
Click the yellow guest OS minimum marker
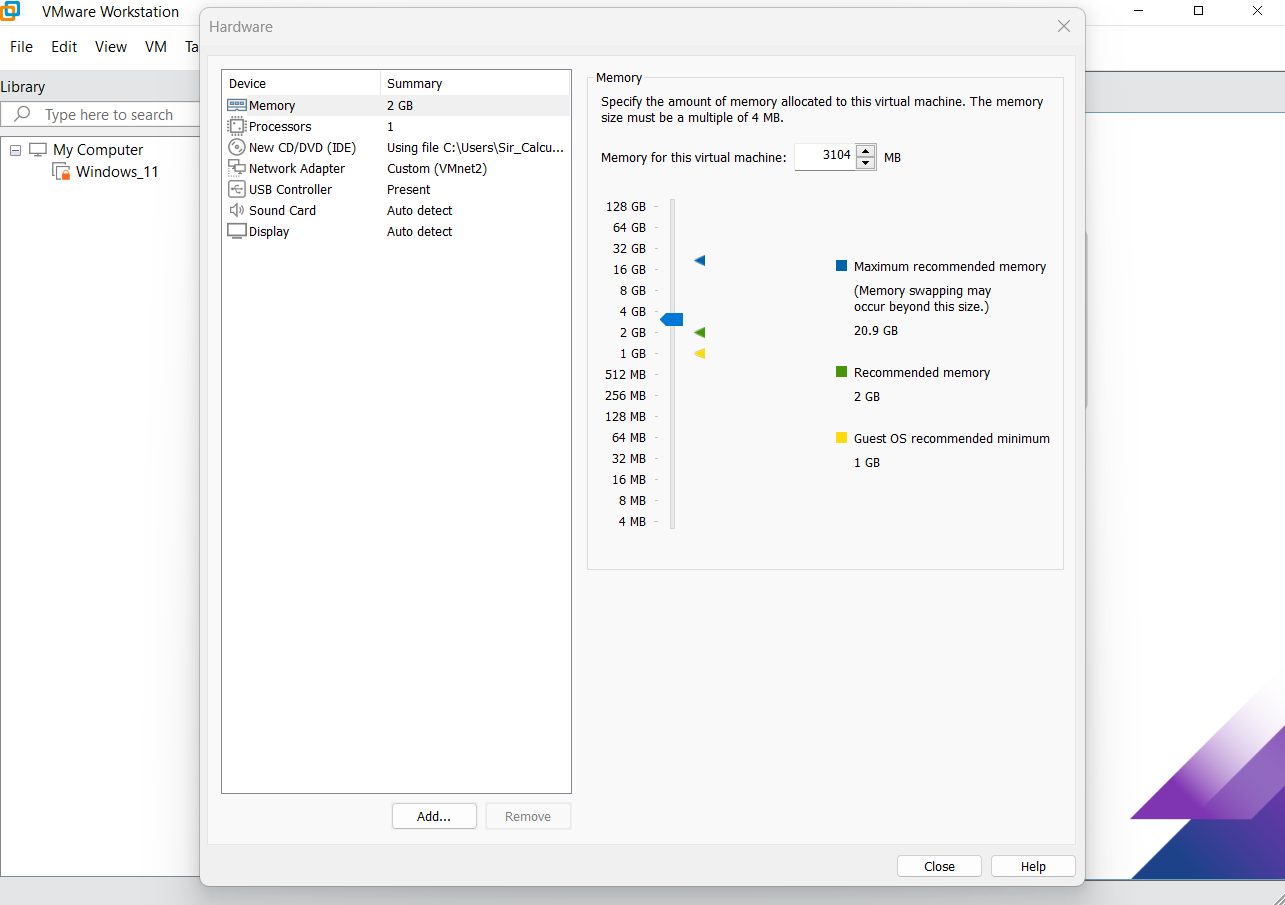point(700,353)
